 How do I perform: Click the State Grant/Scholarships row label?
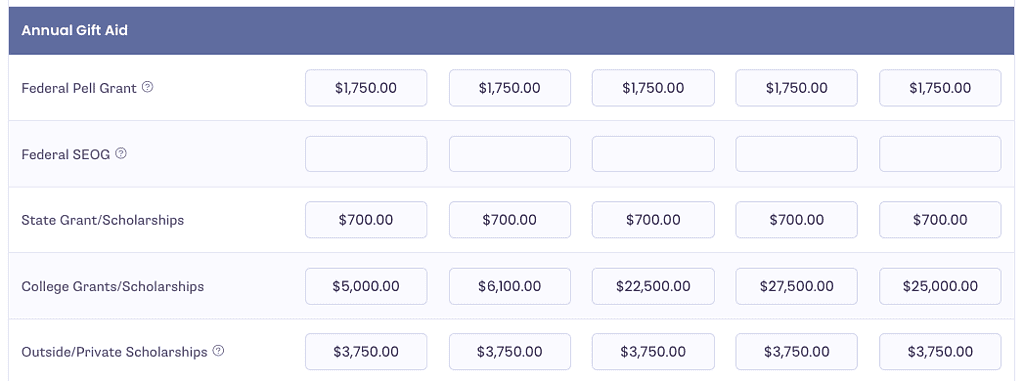click(103, 220)
